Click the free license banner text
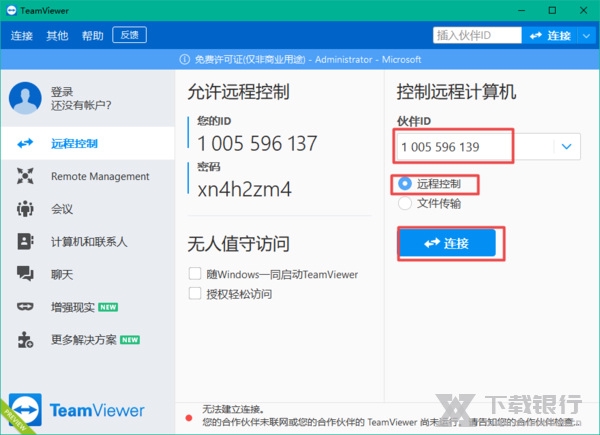 click(308, 59)
